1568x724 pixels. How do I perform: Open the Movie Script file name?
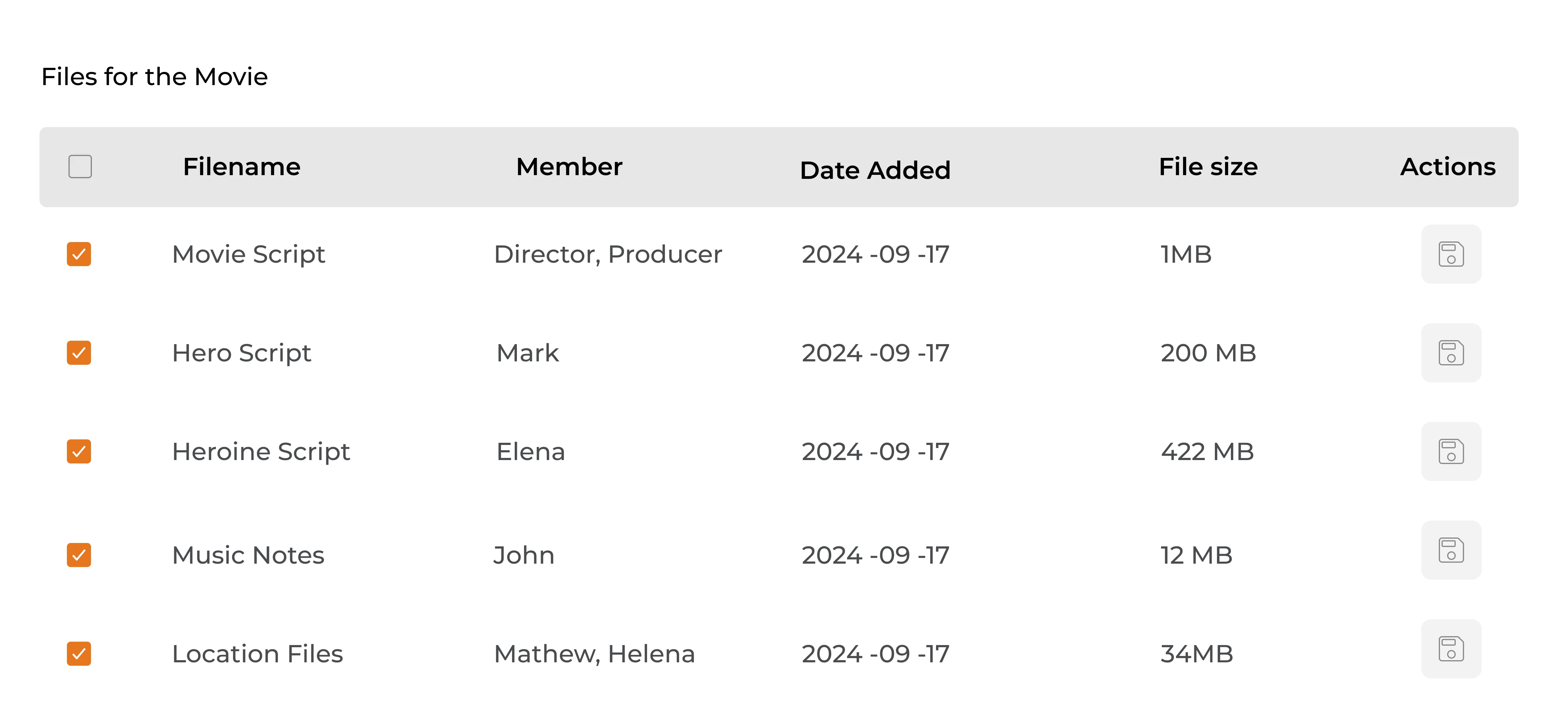[248, 254]
